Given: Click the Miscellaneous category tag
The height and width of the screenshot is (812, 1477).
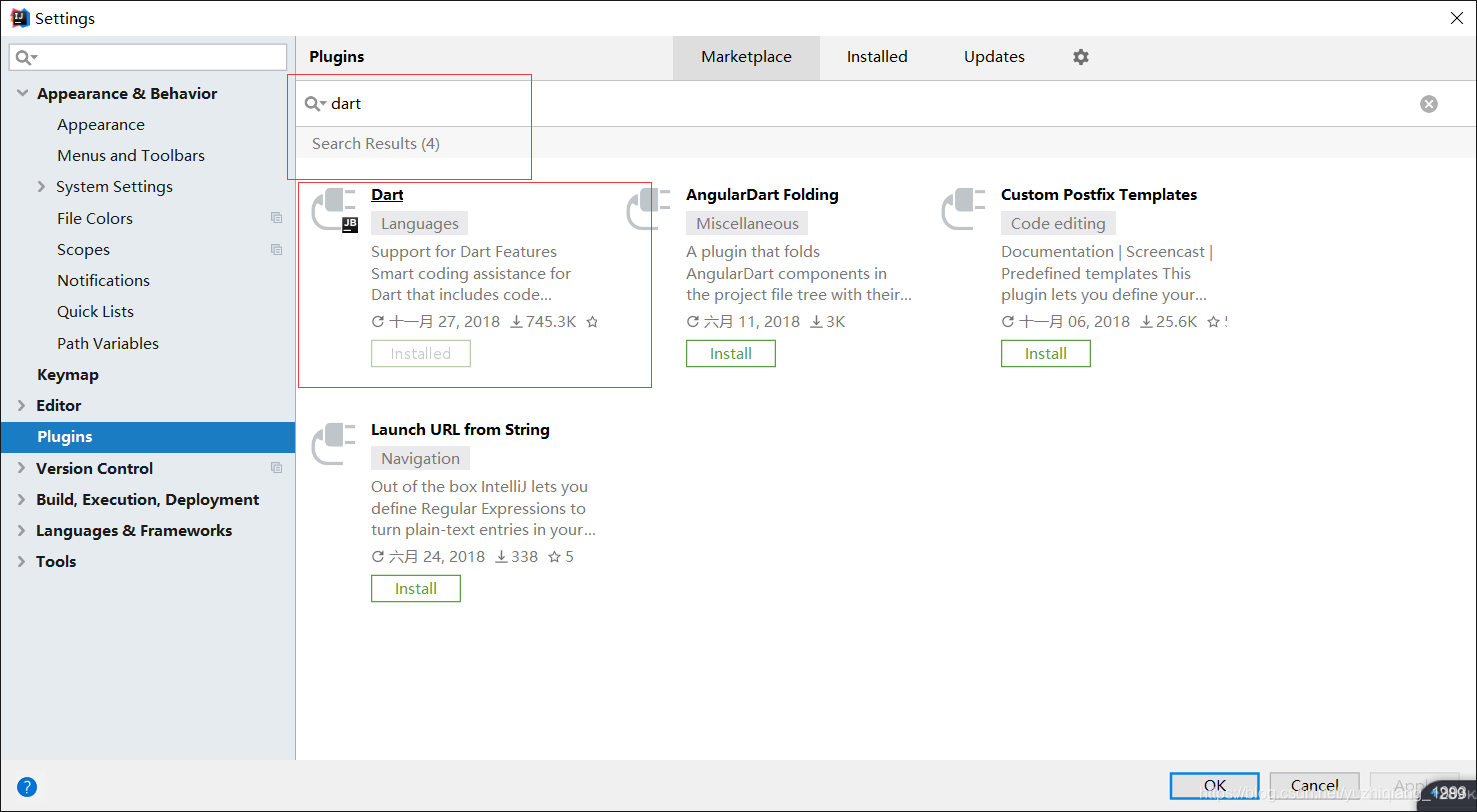Looking at the screenshot, I should pos(747,224).
